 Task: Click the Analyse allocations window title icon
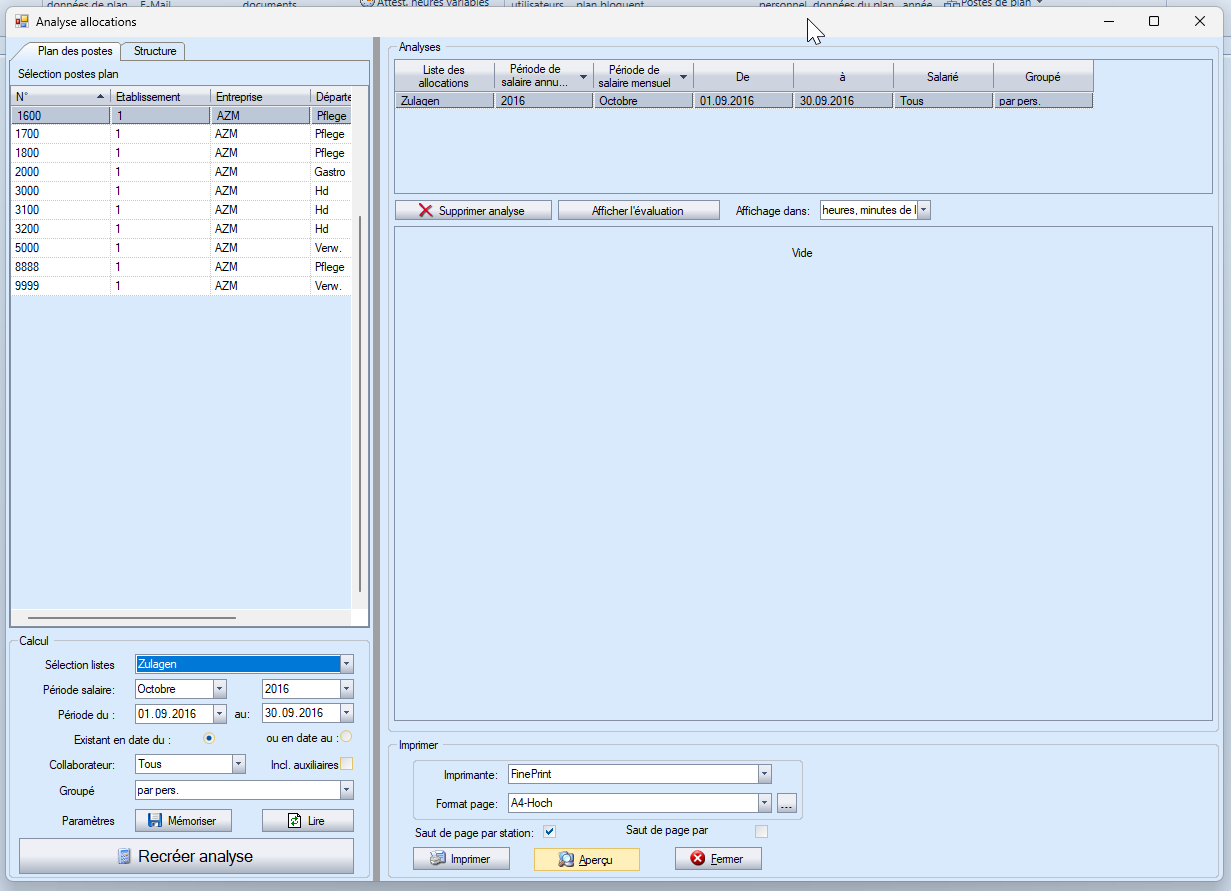point(21,21)
